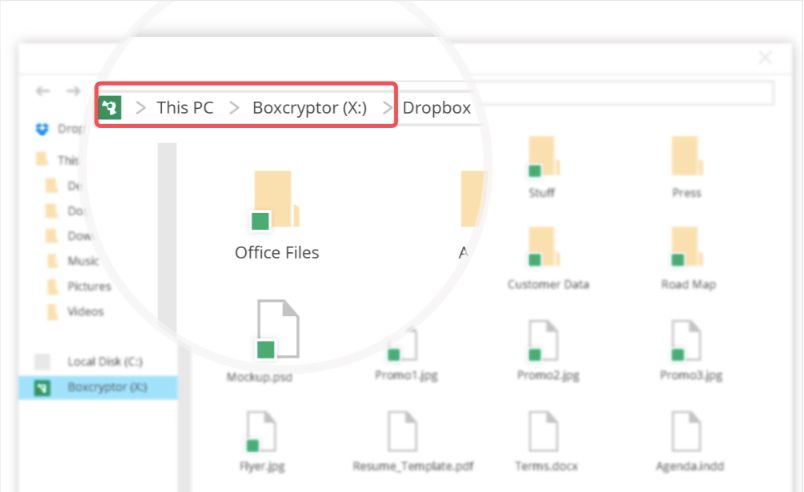The height and width of the screenshot is (492, 804).
Task: Open the Office Files folder
Action: pyautogui.click(x=277, y=216)
